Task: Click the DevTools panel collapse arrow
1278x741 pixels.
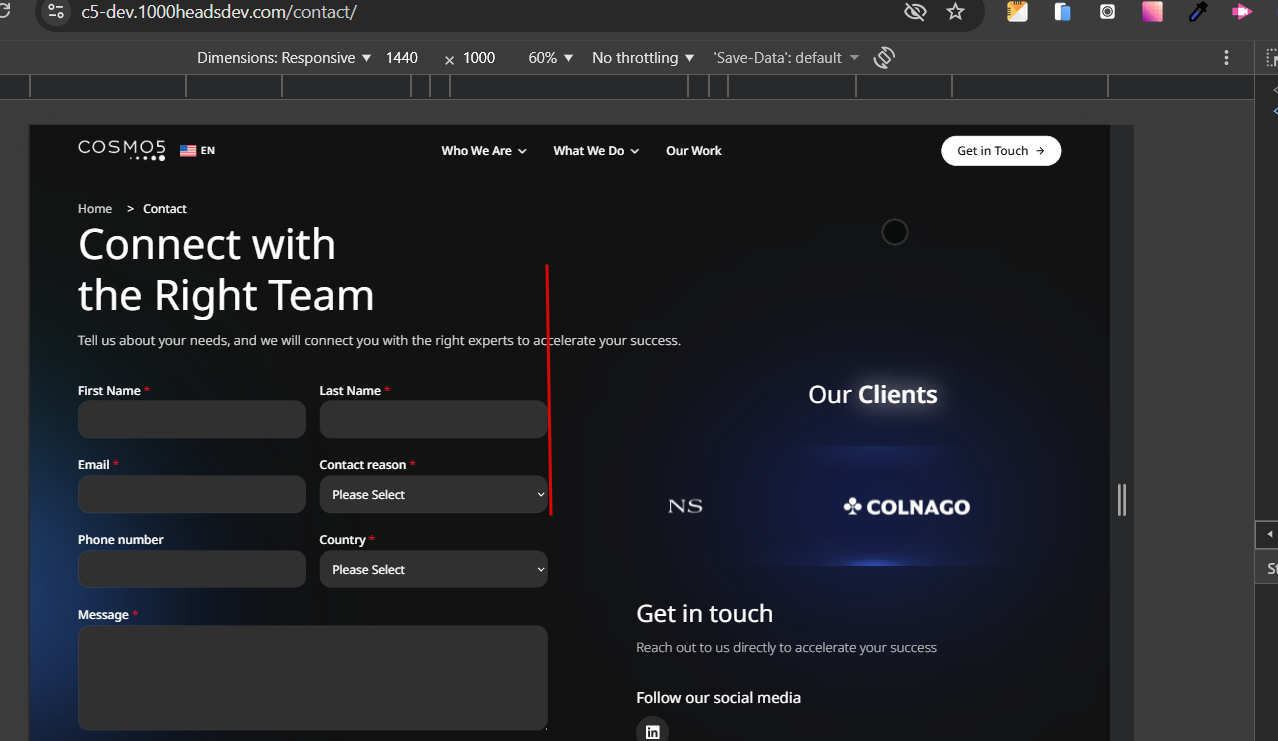Action: 1269,535
